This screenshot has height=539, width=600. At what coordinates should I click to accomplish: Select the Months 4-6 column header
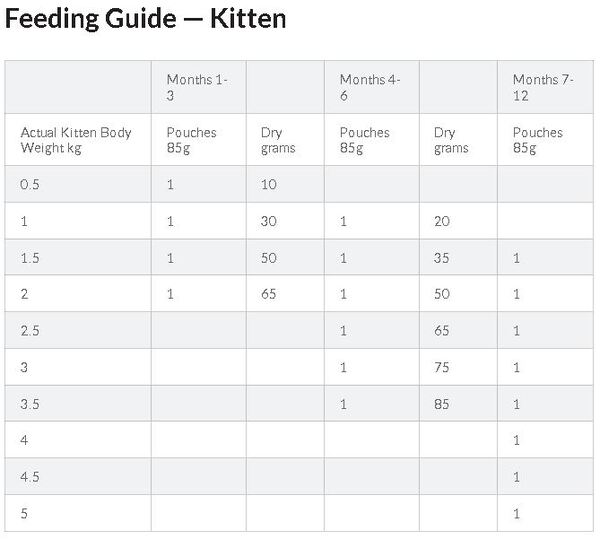click(x=370, y=87)
